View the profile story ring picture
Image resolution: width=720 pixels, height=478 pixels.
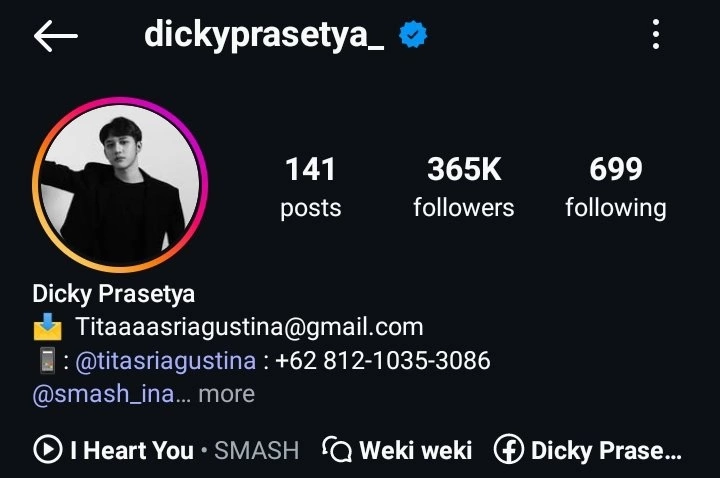tap(120, 185)
